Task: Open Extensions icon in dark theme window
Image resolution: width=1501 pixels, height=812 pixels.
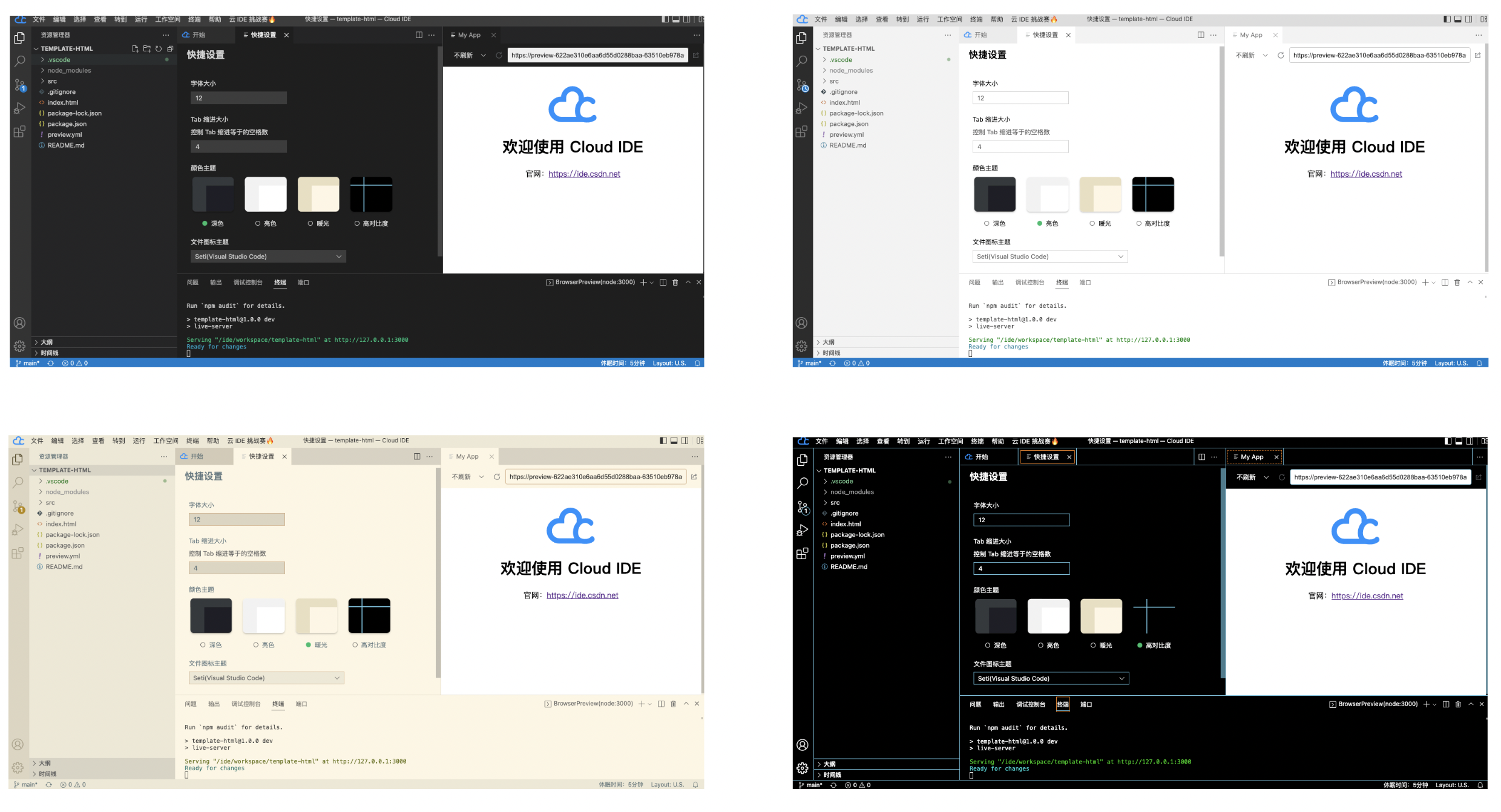Action: [x=19, y=131]
